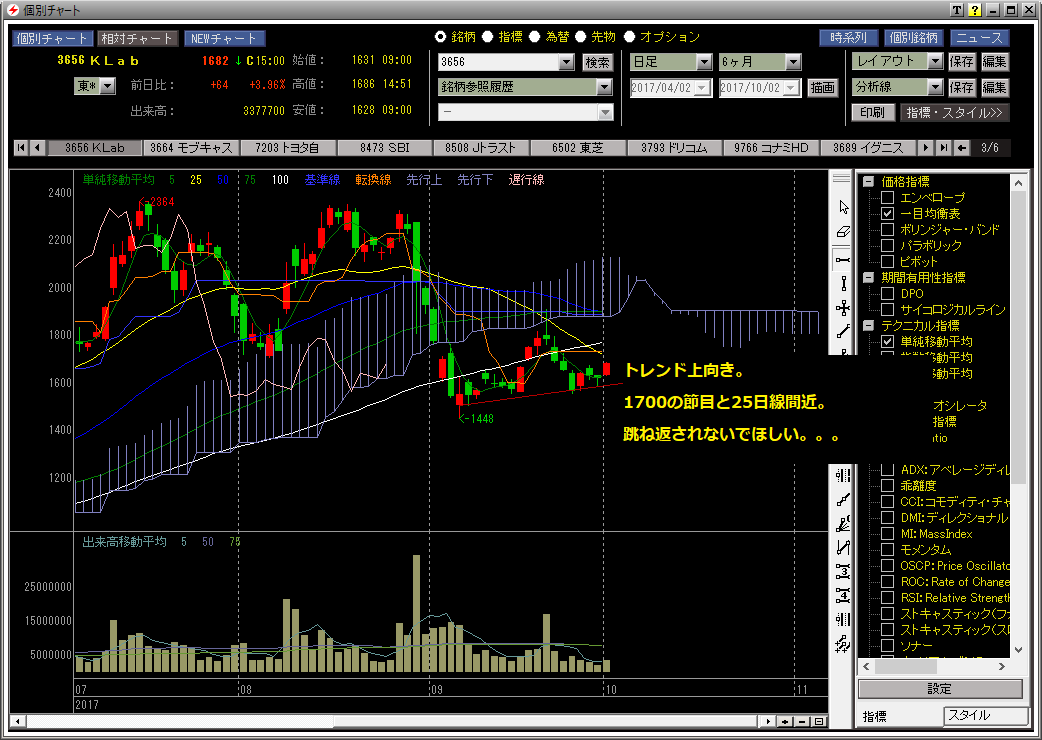Open the 日足 timeframe dropdown
Viewport: 1042px width, 740px height.
tap(704, 62)
